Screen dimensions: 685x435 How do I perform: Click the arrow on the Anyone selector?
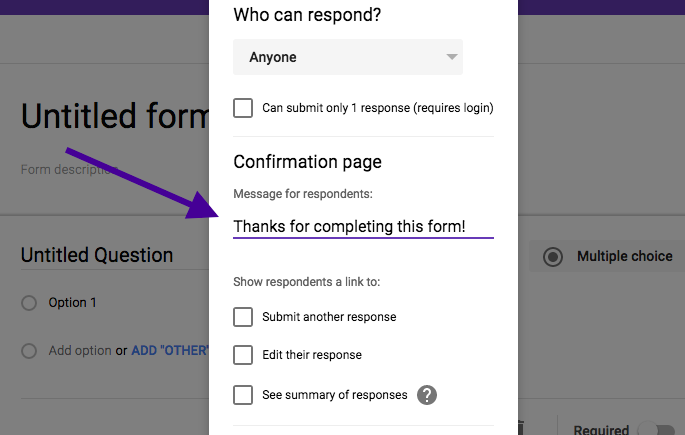coord(452,57)
